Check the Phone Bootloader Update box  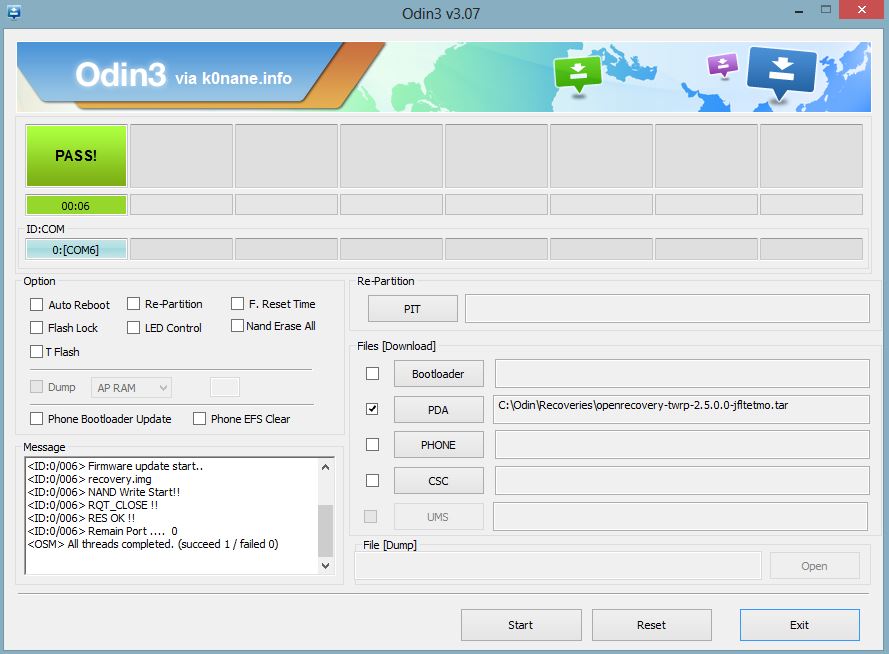point(36,419)
